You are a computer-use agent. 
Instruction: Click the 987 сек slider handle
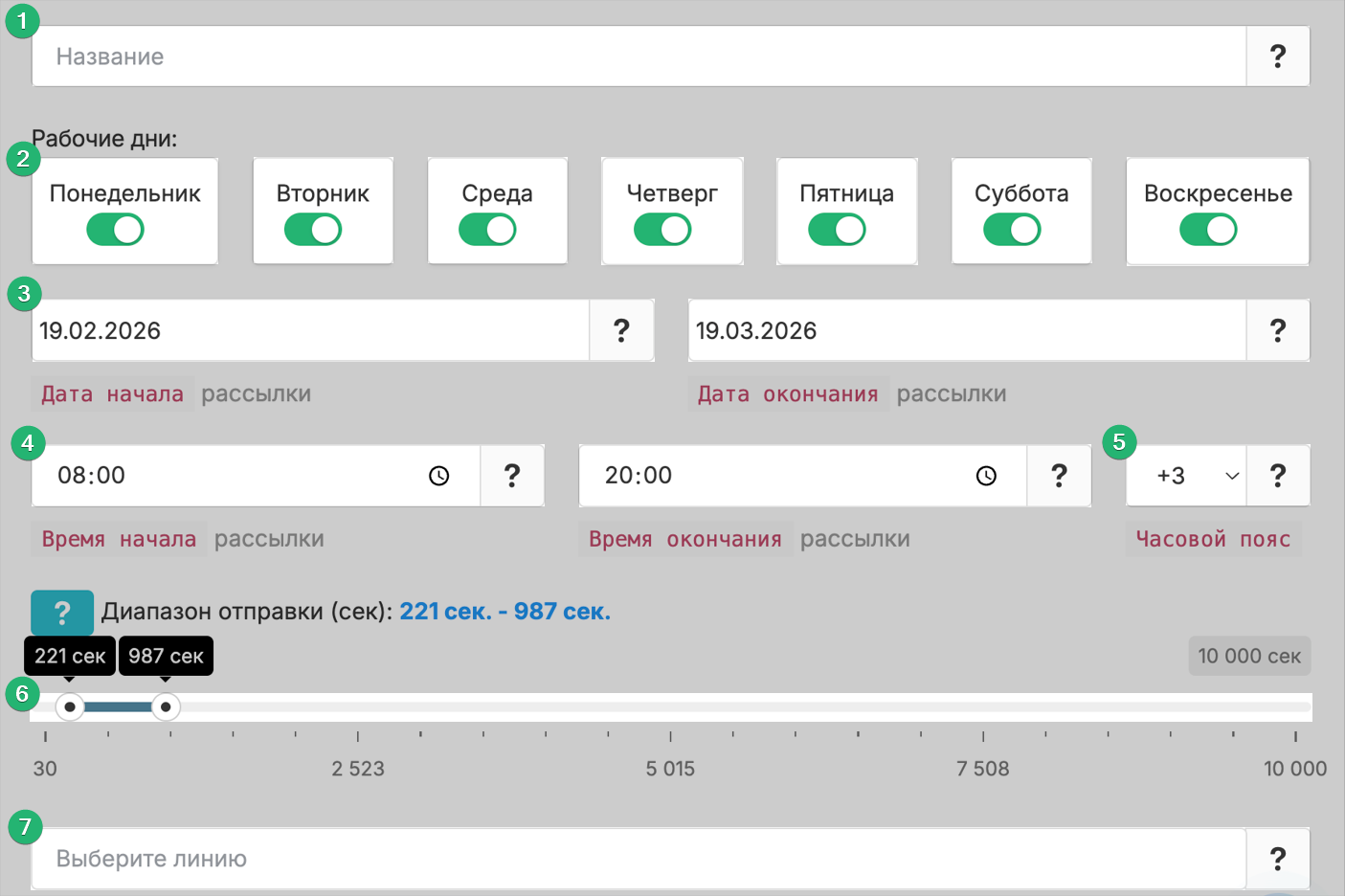166,707
